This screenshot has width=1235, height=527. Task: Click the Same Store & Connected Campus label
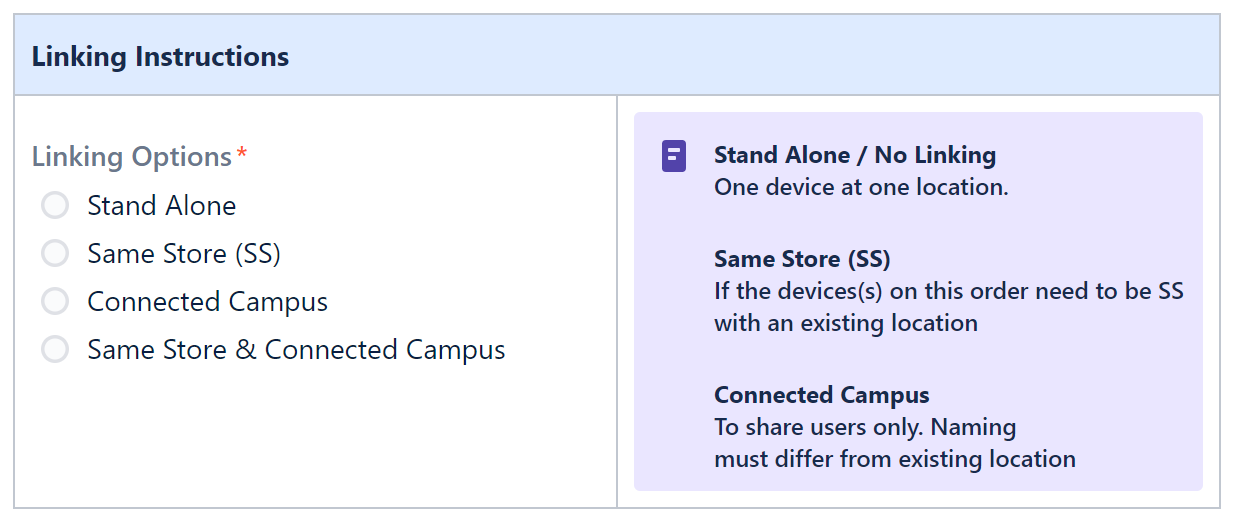(296, 350)
